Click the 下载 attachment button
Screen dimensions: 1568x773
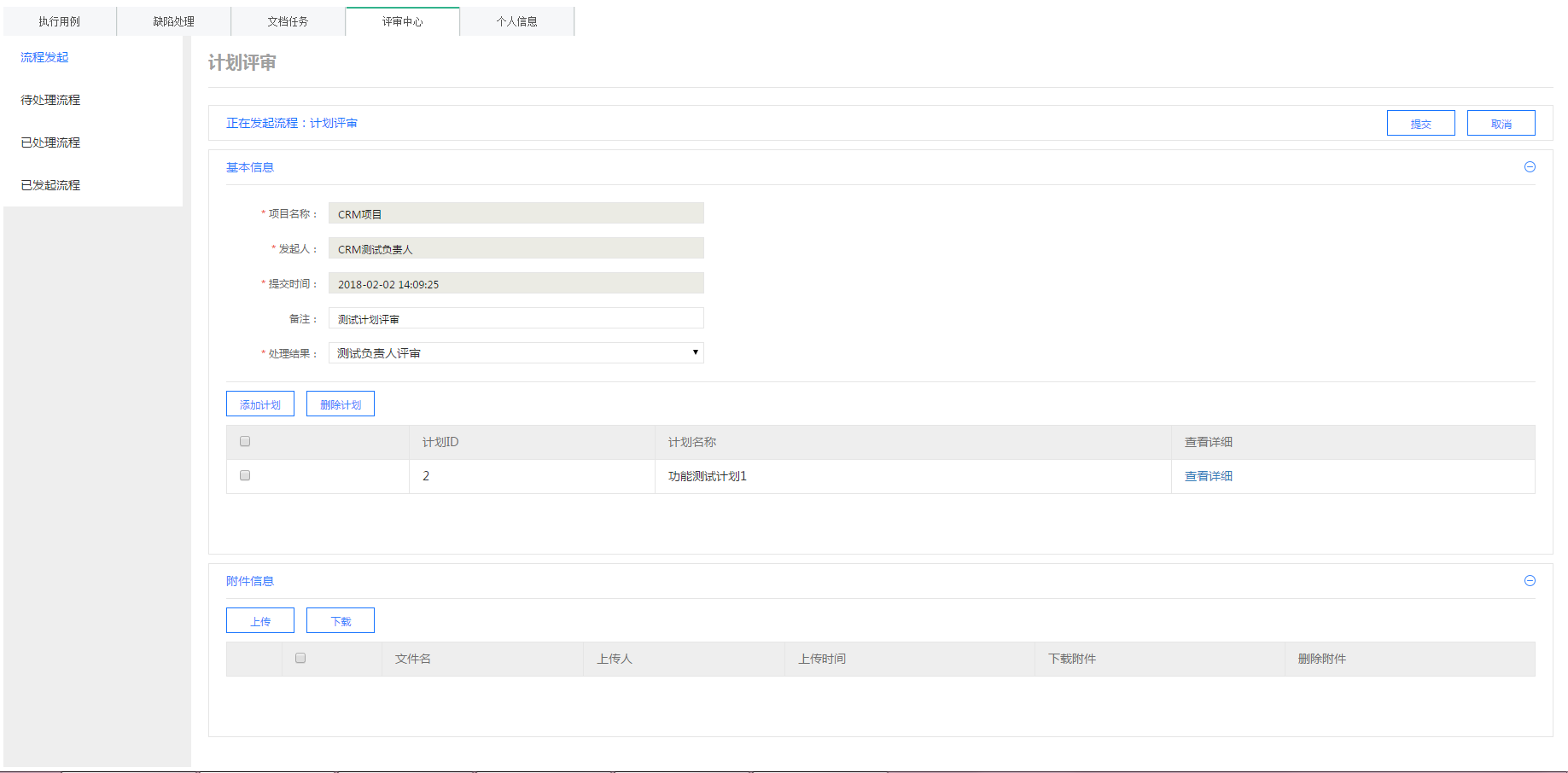pos(341,621)
